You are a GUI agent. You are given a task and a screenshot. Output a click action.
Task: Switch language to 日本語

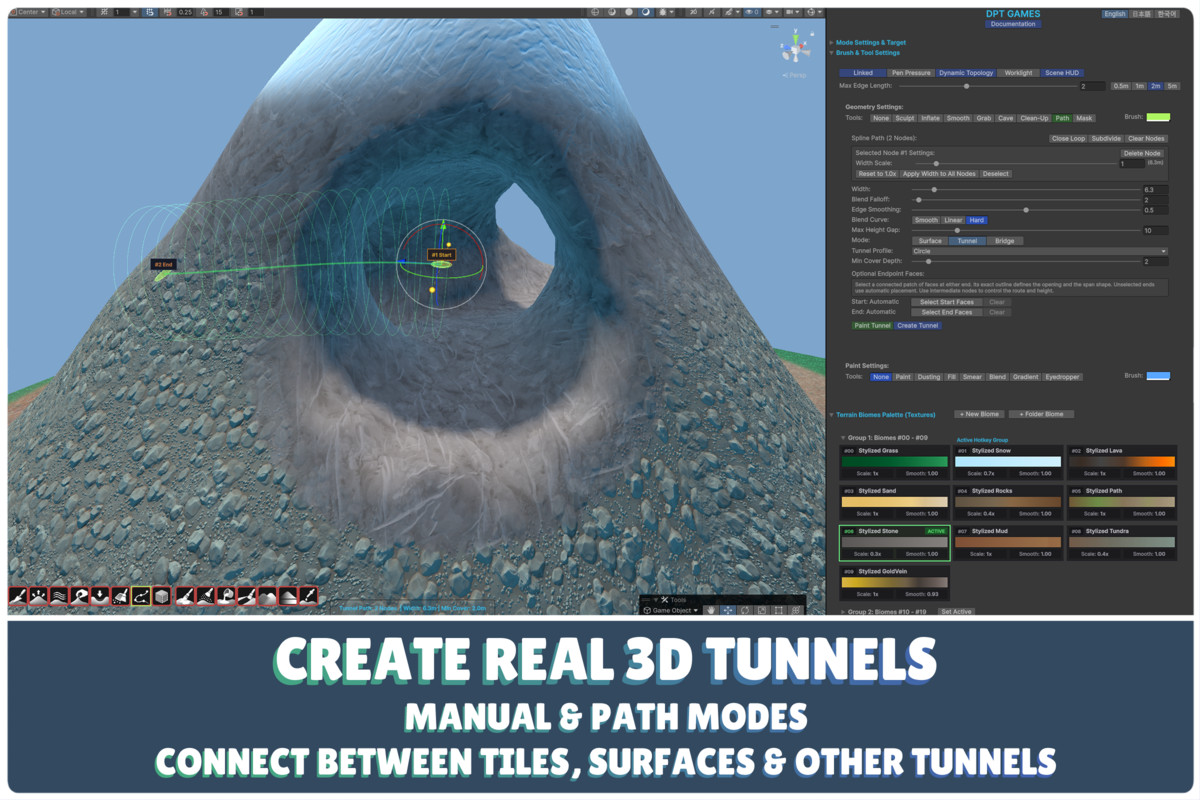point(1141,14)
